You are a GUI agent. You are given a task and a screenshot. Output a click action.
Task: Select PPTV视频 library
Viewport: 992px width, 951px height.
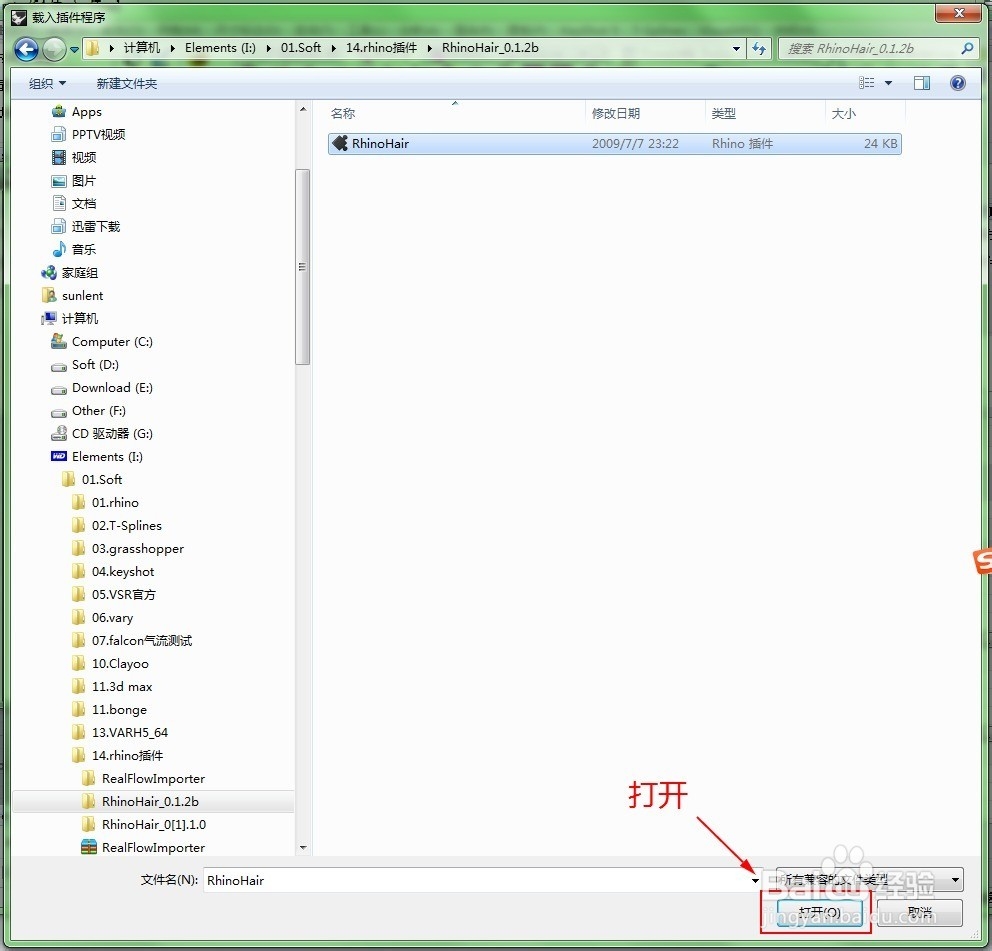pyautogui.click(x=98, y=135)
